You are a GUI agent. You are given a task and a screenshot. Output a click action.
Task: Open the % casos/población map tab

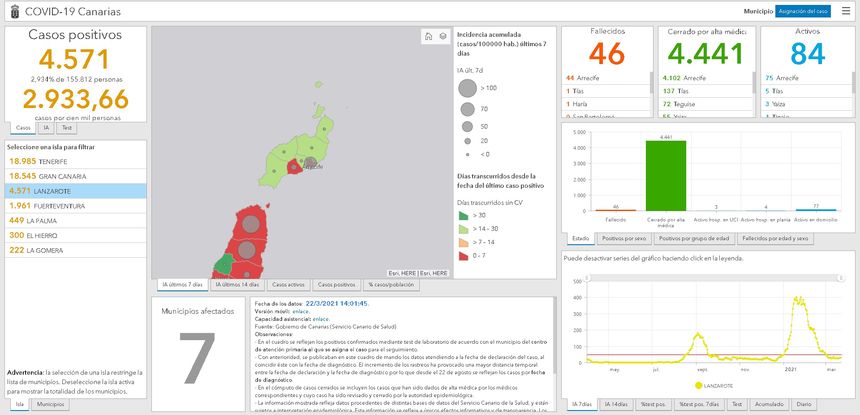pos(392,285)
